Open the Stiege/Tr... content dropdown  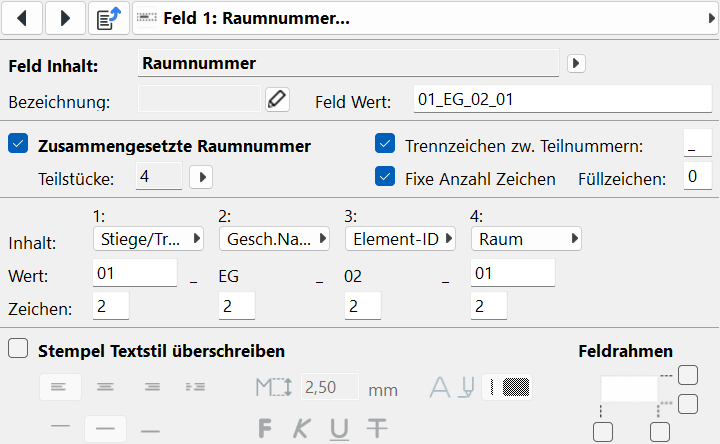click(x=148, y=239)
